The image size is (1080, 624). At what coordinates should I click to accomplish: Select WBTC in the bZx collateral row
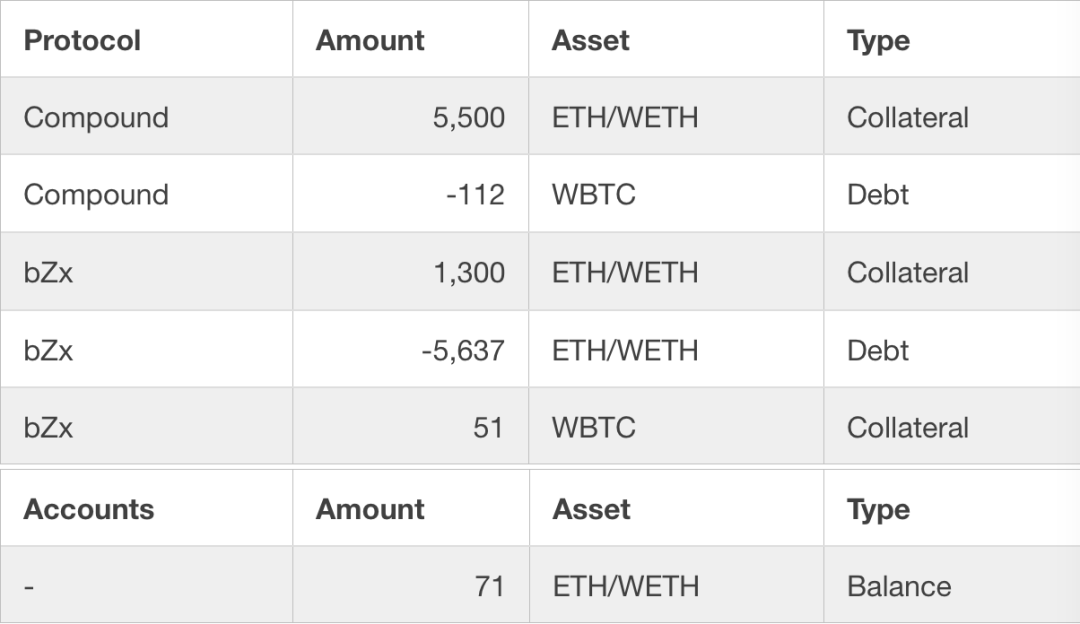[x=593, y=428]
